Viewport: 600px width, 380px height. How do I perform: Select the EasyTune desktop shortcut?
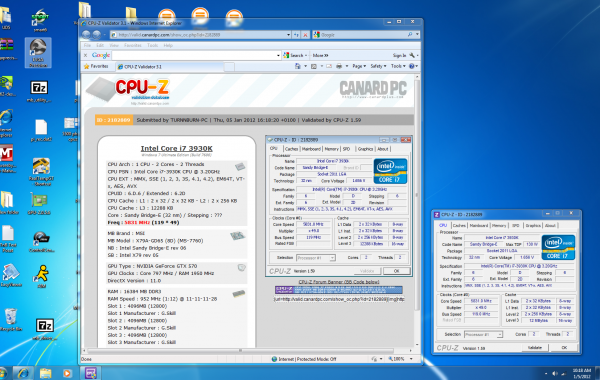[10, 275]
